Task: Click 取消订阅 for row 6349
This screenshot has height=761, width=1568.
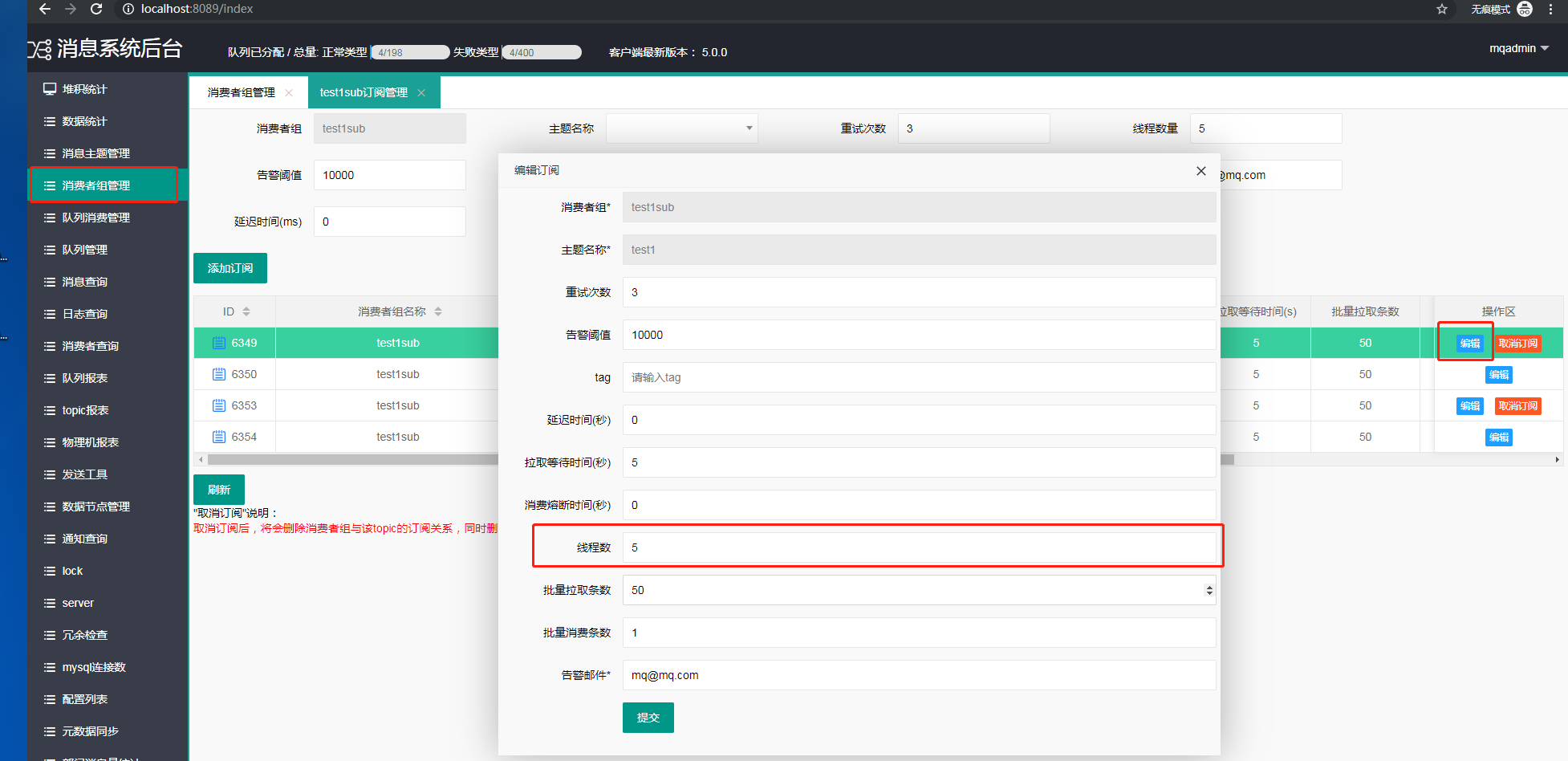Action: coord(1518,344)
